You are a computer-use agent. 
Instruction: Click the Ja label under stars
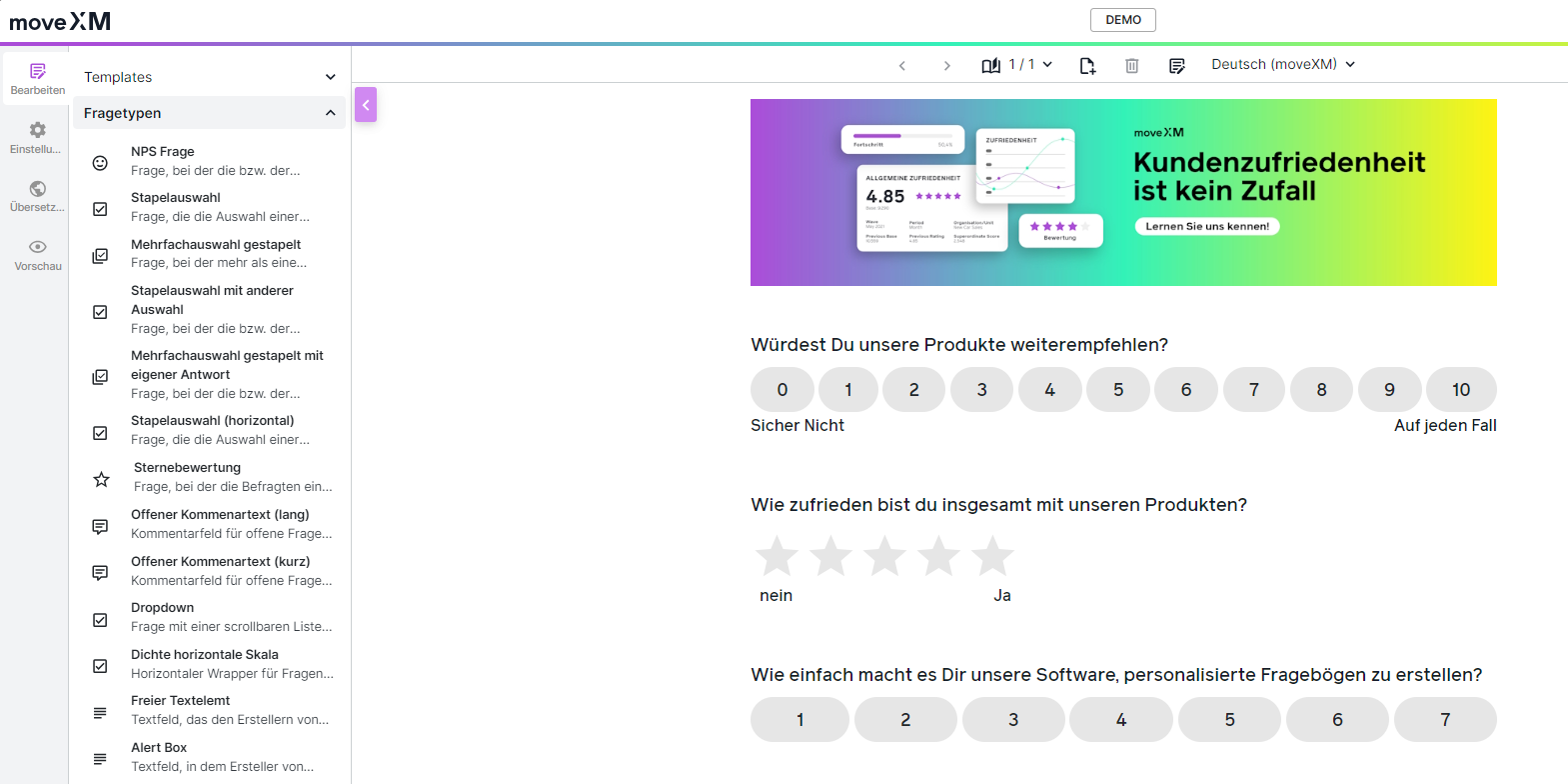(x=1002, y=596)
